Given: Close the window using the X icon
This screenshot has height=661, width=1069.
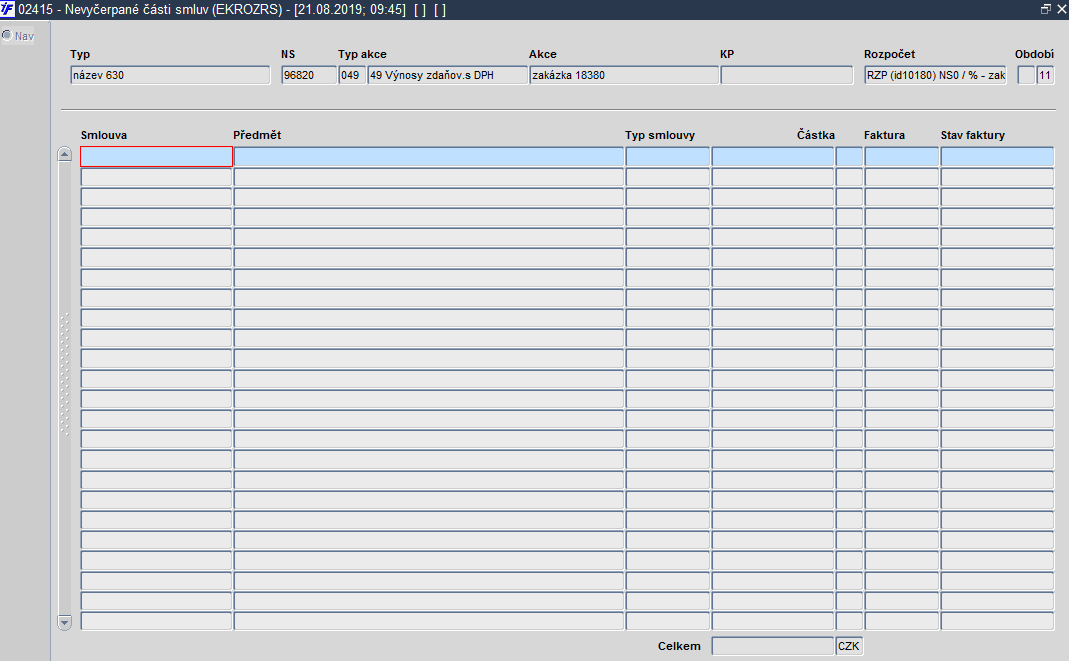Looking at the screenshot, I should click(x=1062, y=10).
